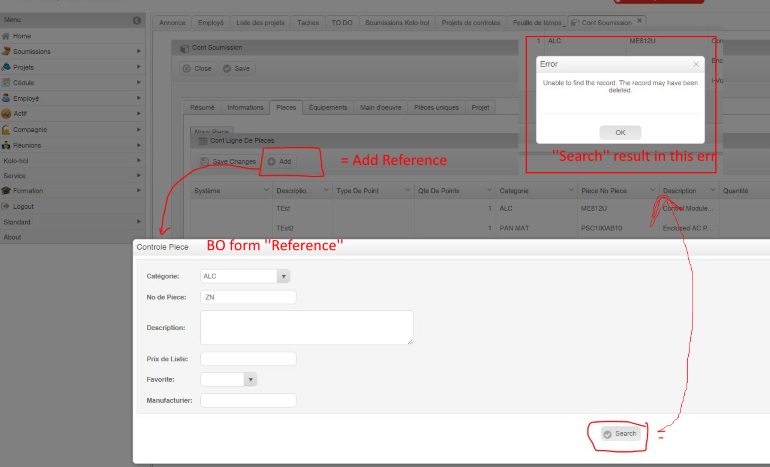
Task: Open the Favorite dropdown arrow
Action: (x=250, y=380)
